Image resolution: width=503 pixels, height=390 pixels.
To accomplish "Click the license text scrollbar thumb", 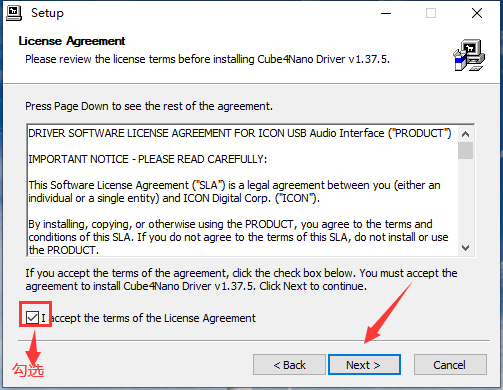I will click(465, 150).
